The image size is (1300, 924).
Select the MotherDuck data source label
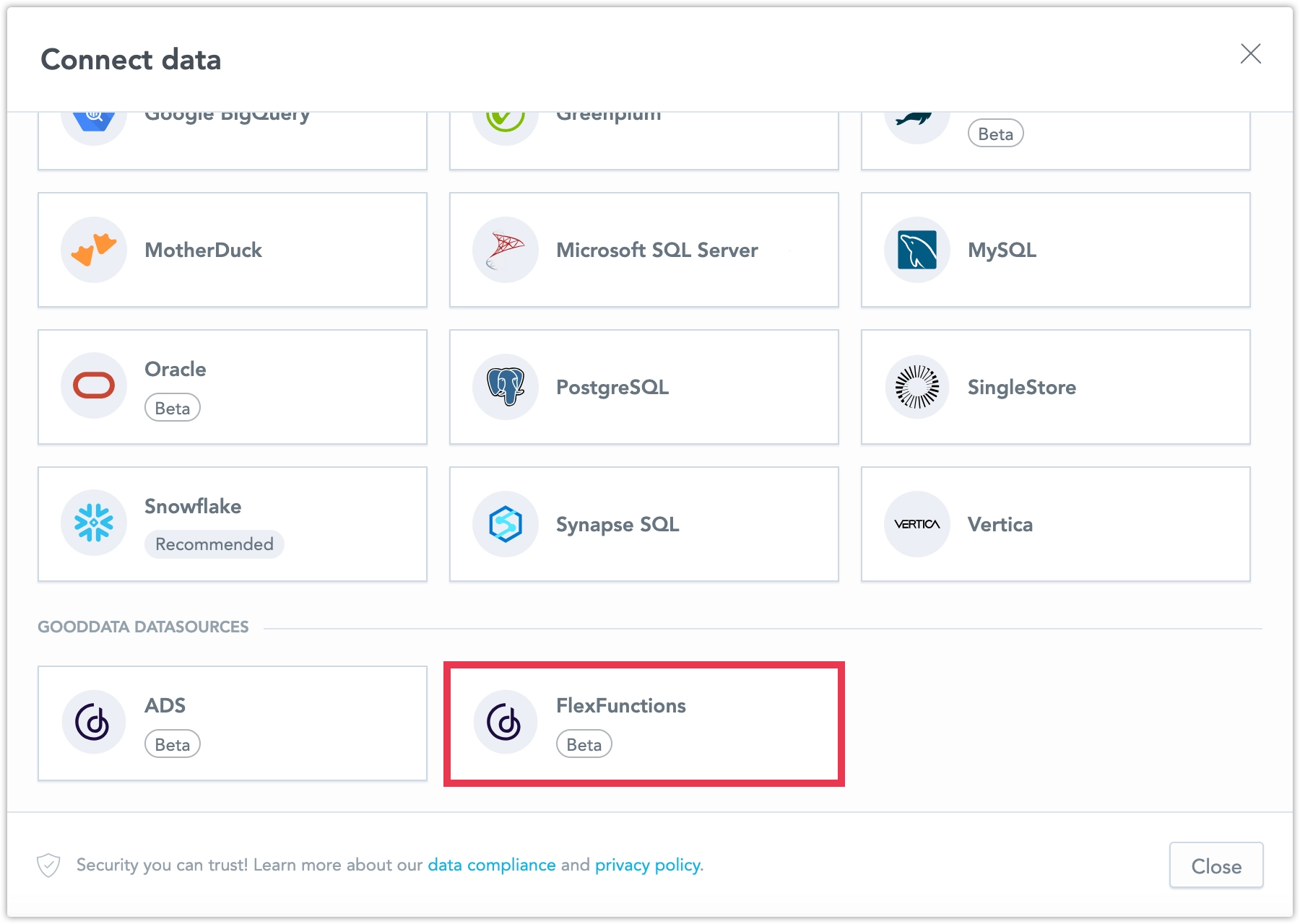coord(203,250)
